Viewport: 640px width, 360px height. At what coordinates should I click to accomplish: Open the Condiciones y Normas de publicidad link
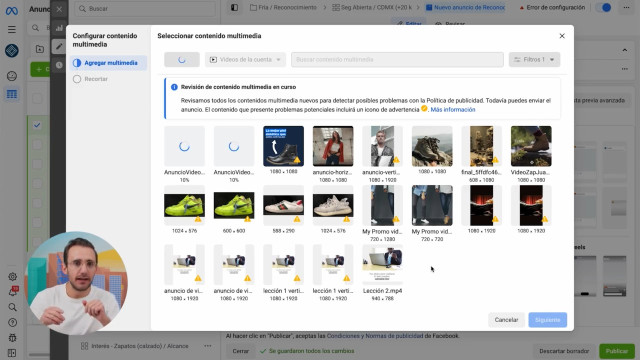click(375, 336)
